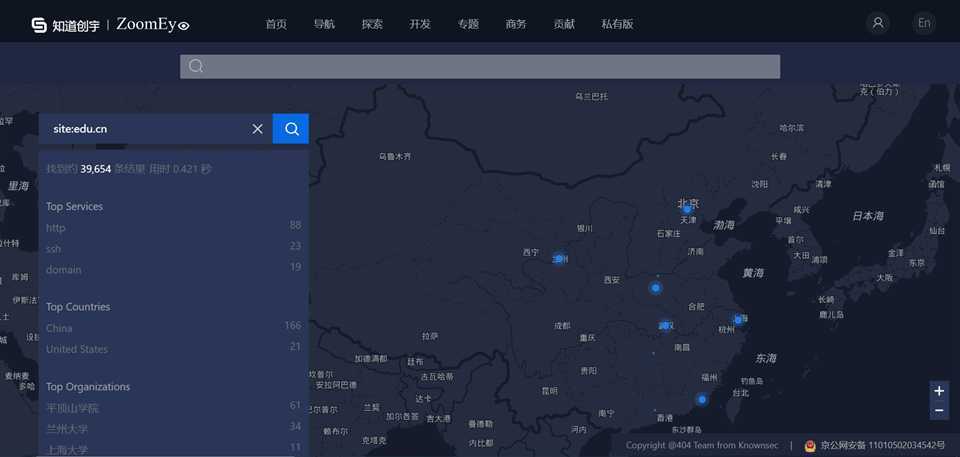This screenshot has width=960, height=457.
Task: Click the 东海 map label
Action: (765, 358)
